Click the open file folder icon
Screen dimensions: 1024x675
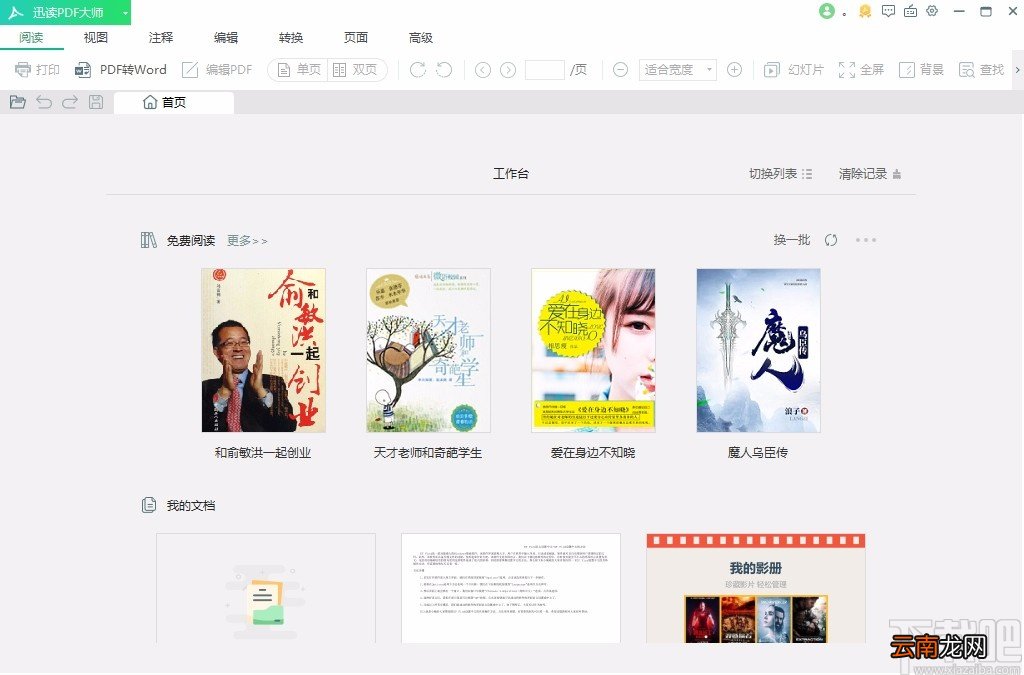pos(18,102)
